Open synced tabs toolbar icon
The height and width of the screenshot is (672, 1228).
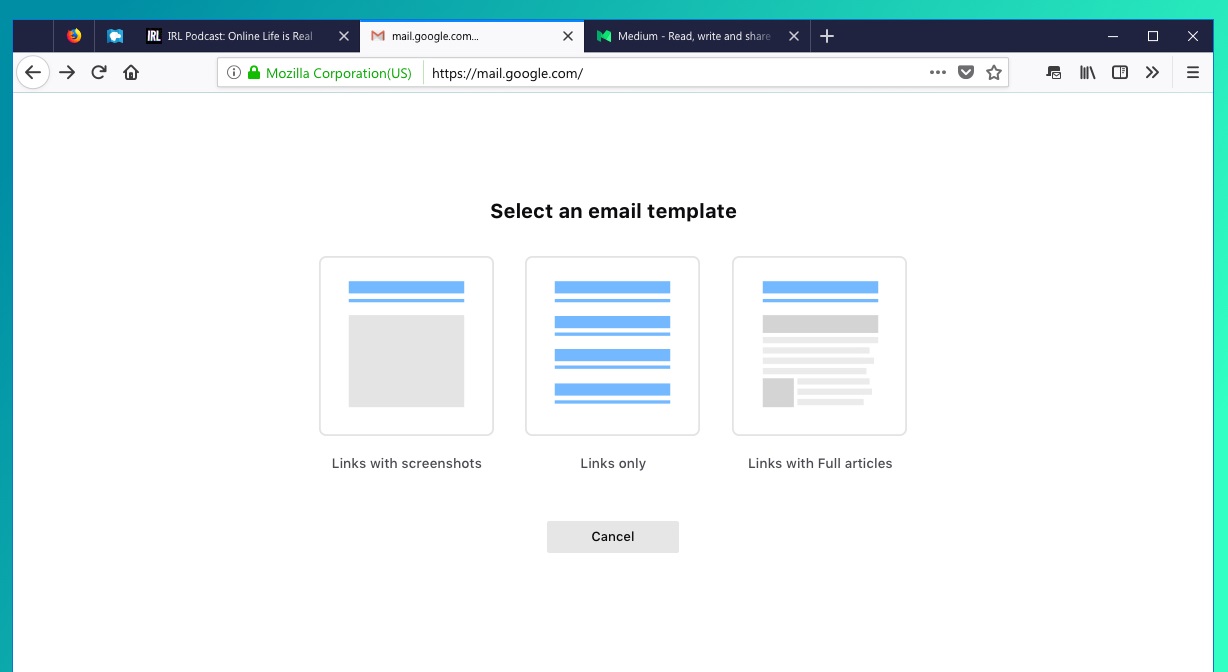coord(1054,73)
